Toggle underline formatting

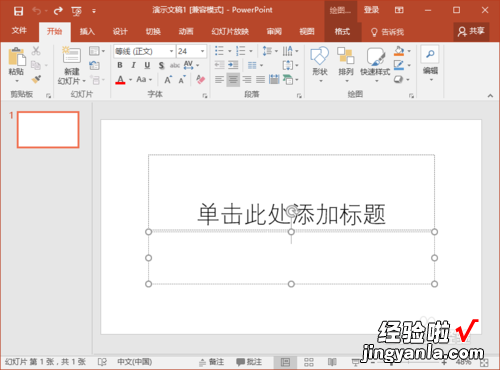point(147,65)
